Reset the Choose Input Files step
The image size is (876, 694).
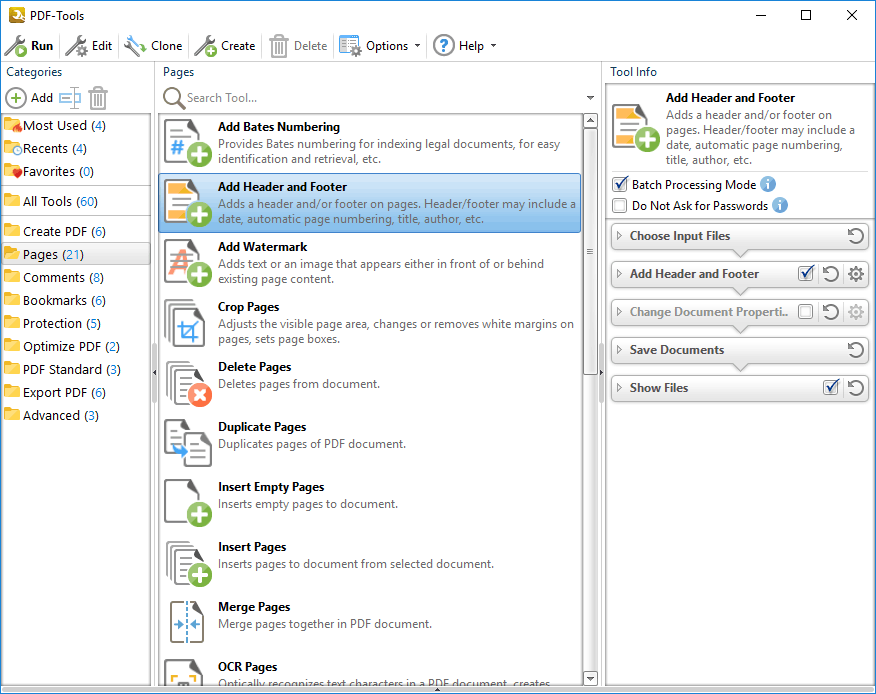(x=855, y=236)
